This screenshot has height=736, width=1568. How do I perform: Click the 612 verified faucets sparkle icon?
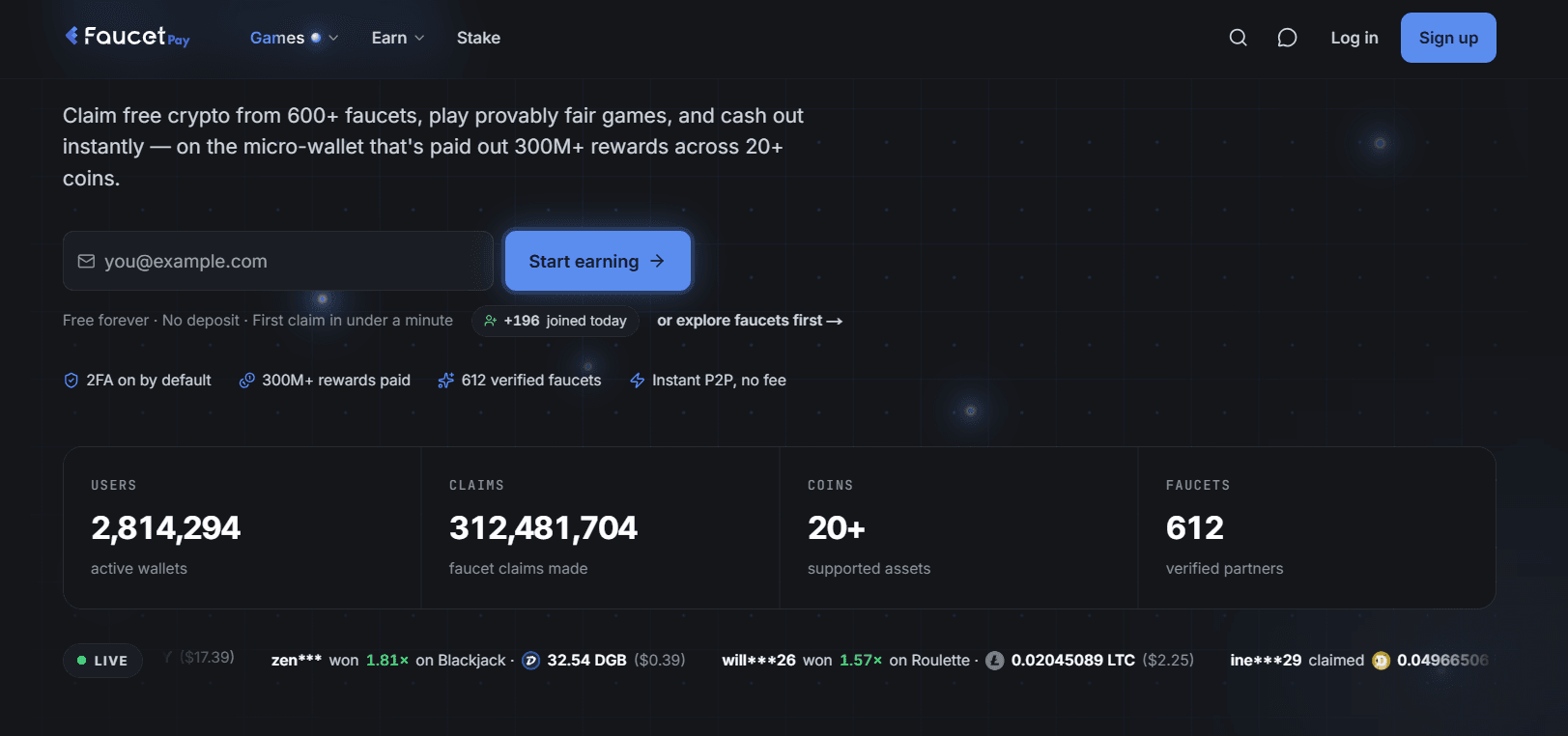(x=445, y=381)
